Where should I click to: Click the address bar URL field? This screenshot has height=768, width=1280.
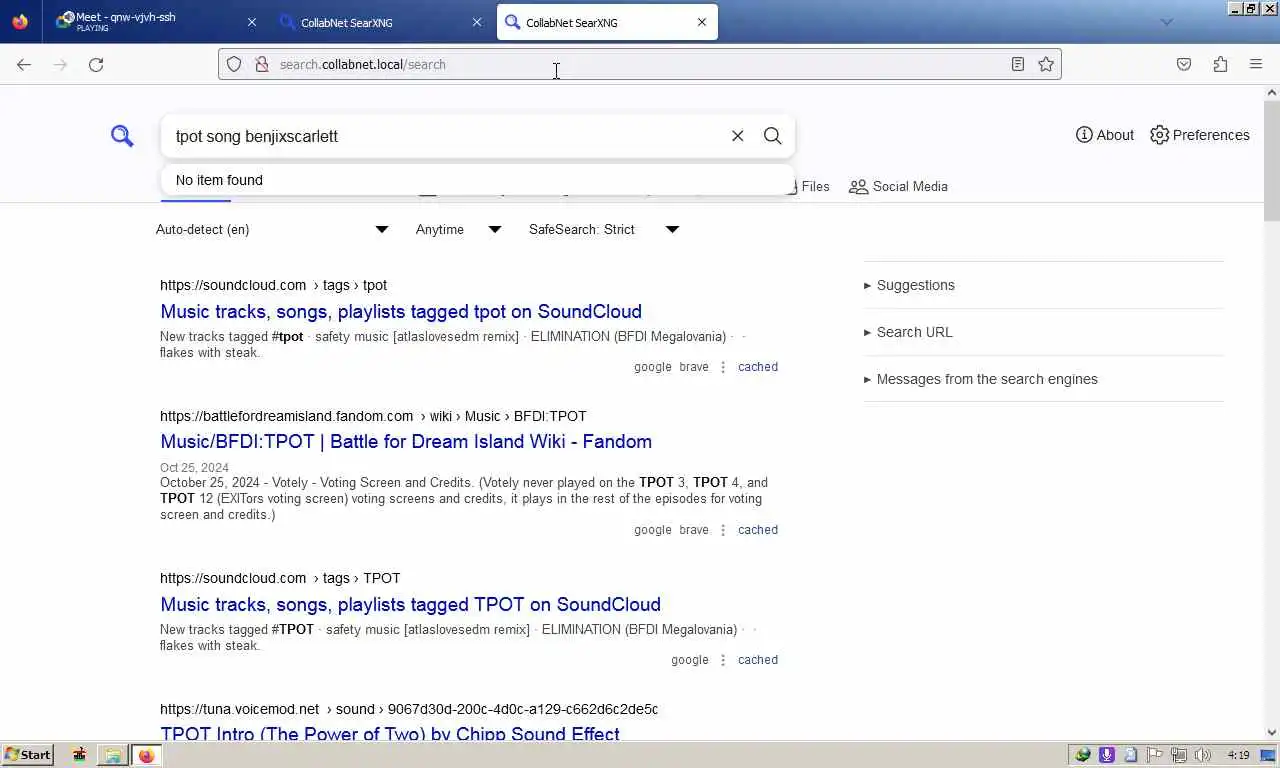tap(638, 64)
